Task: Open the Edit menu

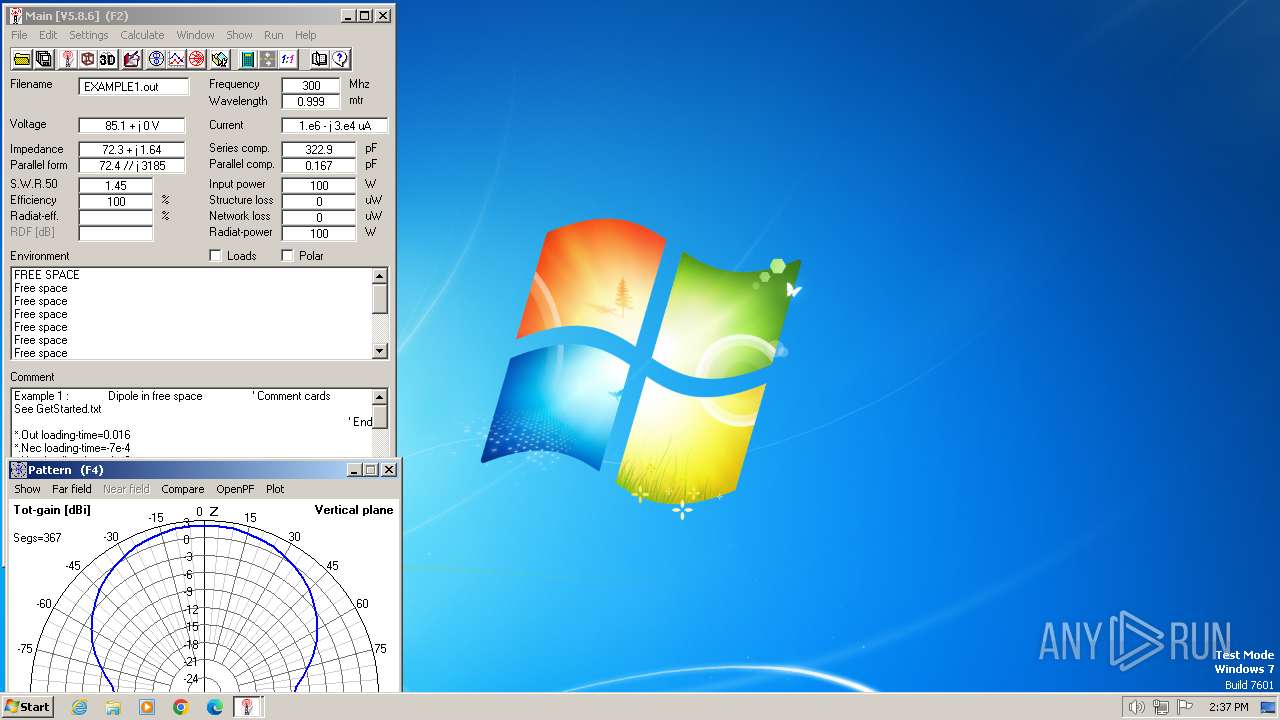Action: pyautogui.click(x=48, y=35)
